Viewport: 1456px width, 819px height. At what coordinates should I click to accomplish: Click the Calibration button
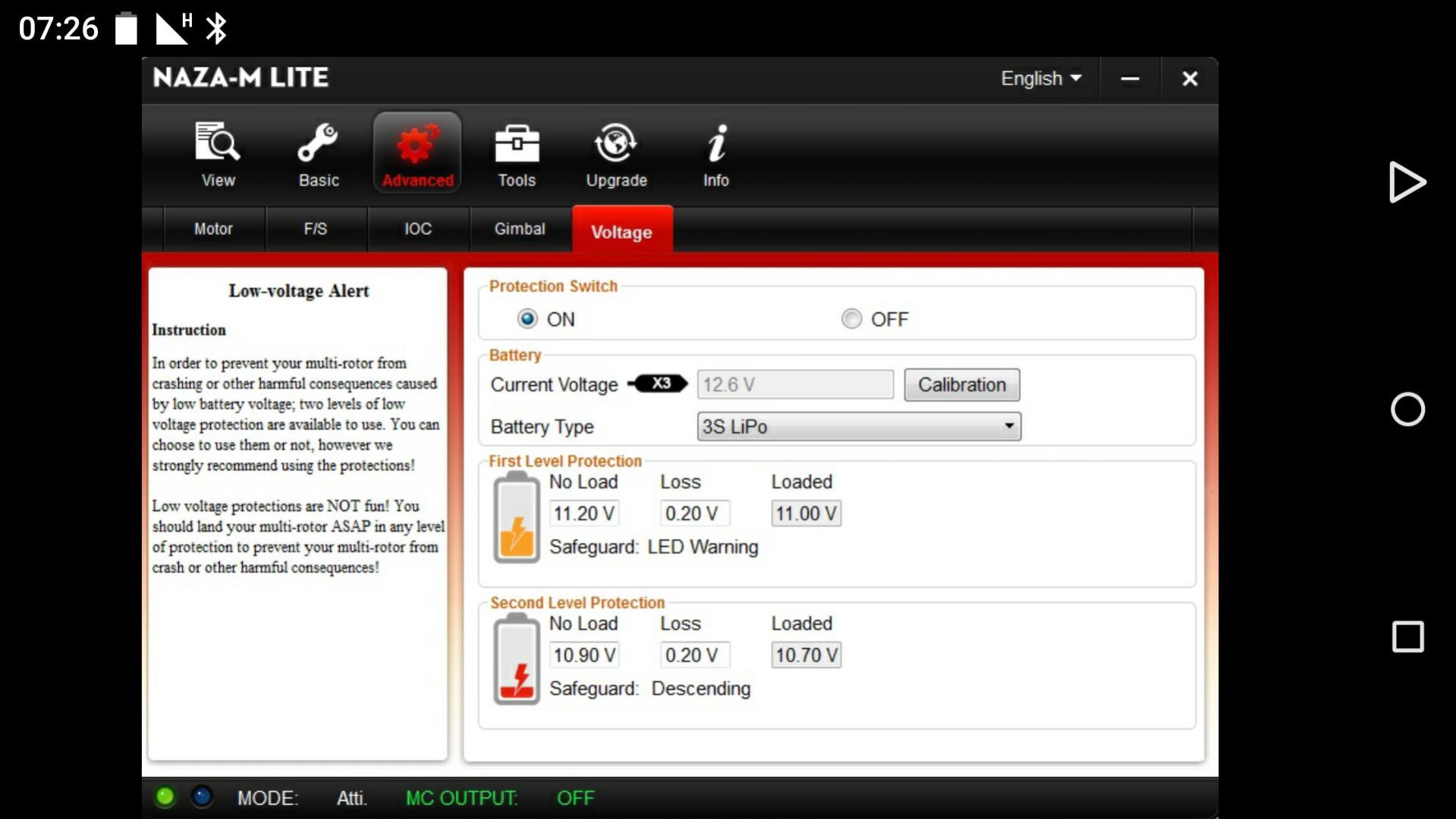961,385
